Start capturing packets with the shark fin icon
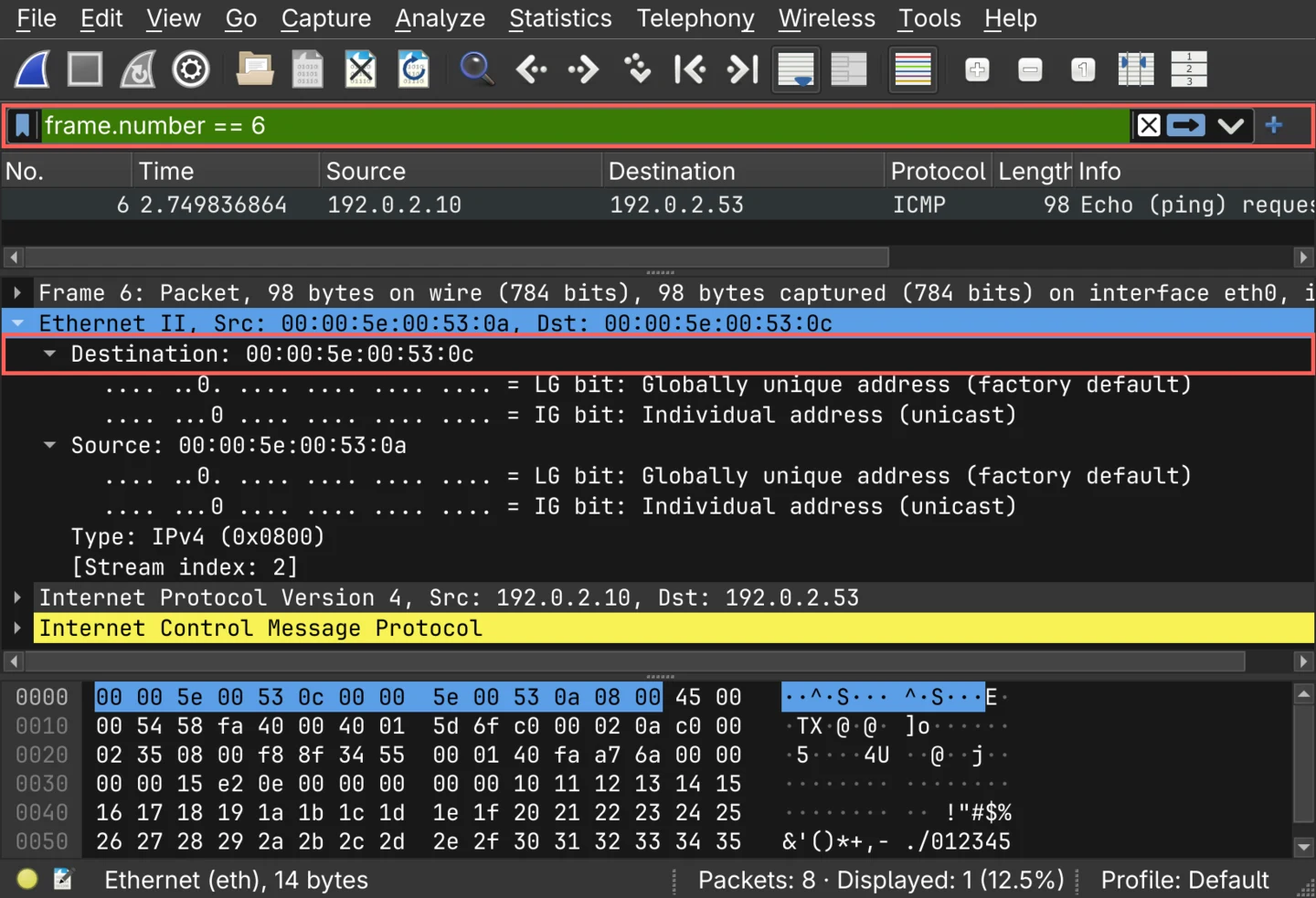Image resolution: width=1316 pixels, height=898 pixels. tap(32, 69)
